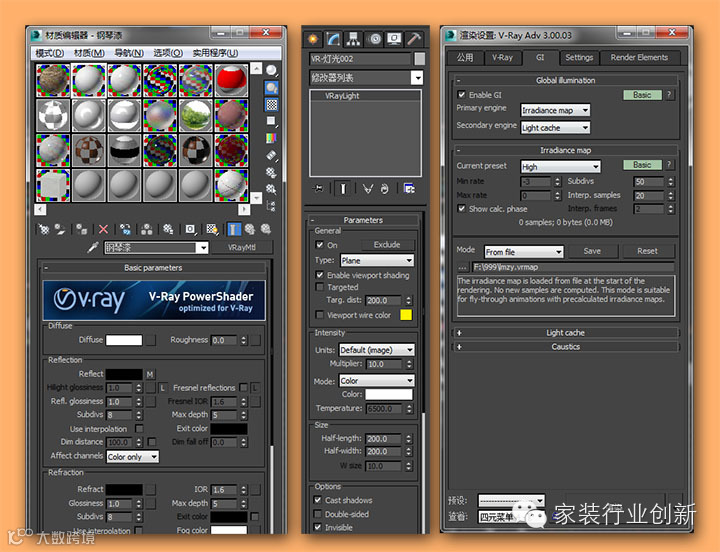The image size is (720, 552).
Task: Click the Material Effects Channel icon
Action: (190, 229)
